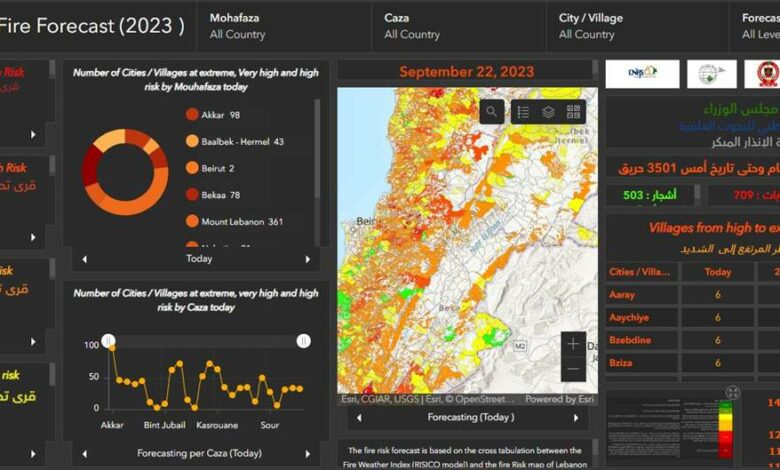Click the fire risk legend thumbnail
Viewport: 780px width, 470px height.
tap(670, 428)
